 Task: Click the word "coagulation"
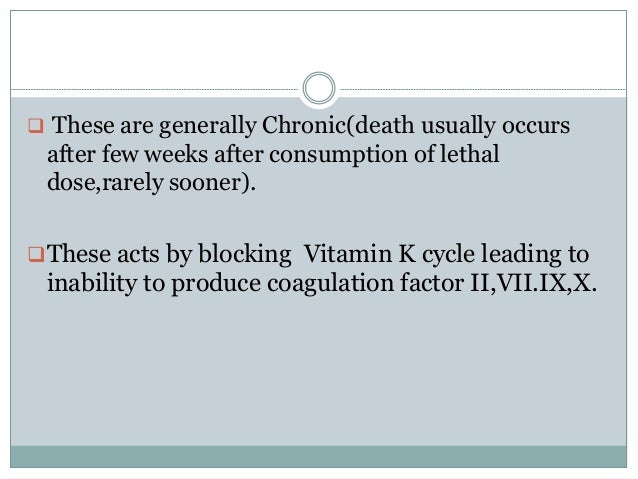pos(330,284)
